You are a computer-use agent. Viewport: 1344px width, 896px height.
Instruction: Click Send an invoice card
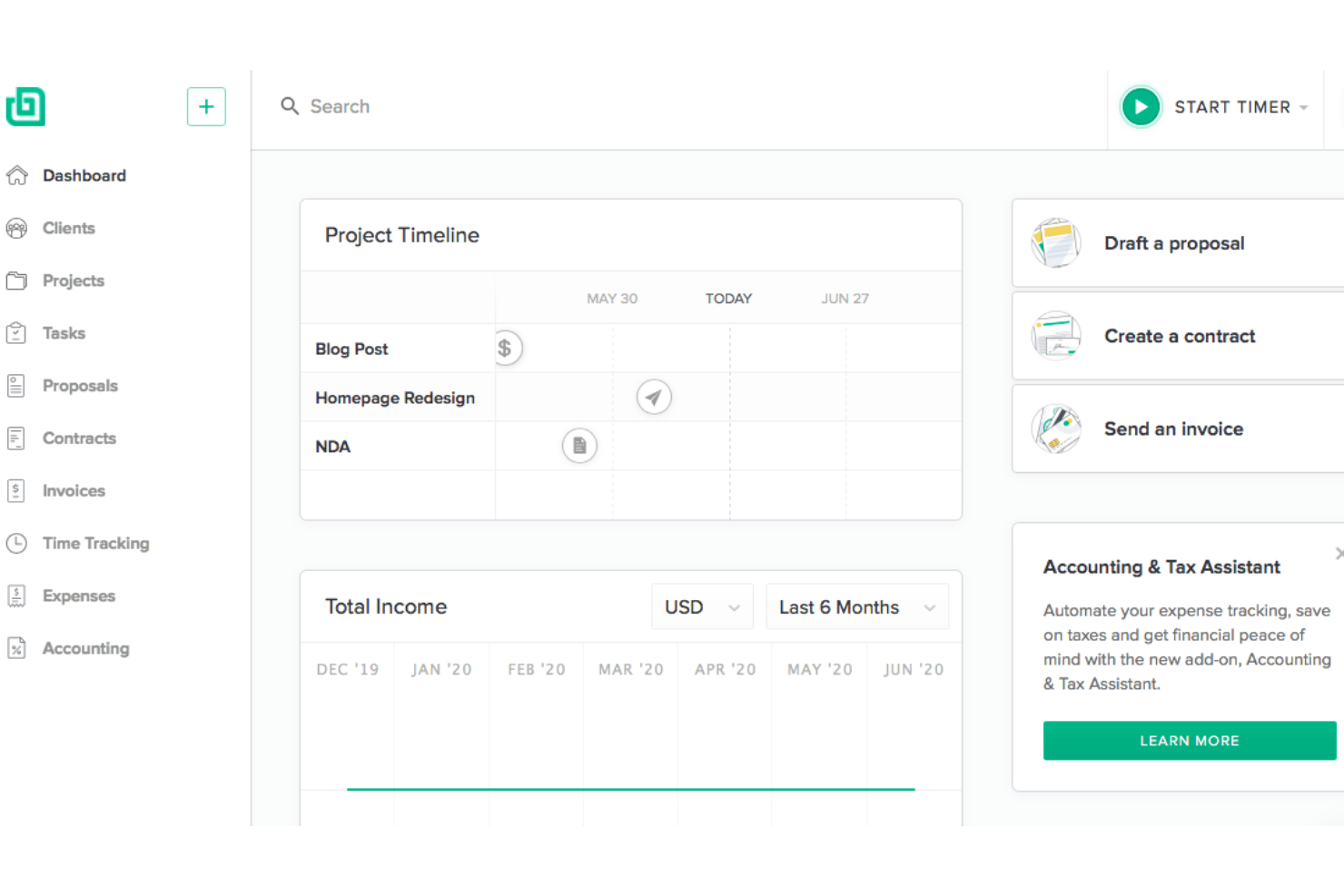pos(1178,428)
